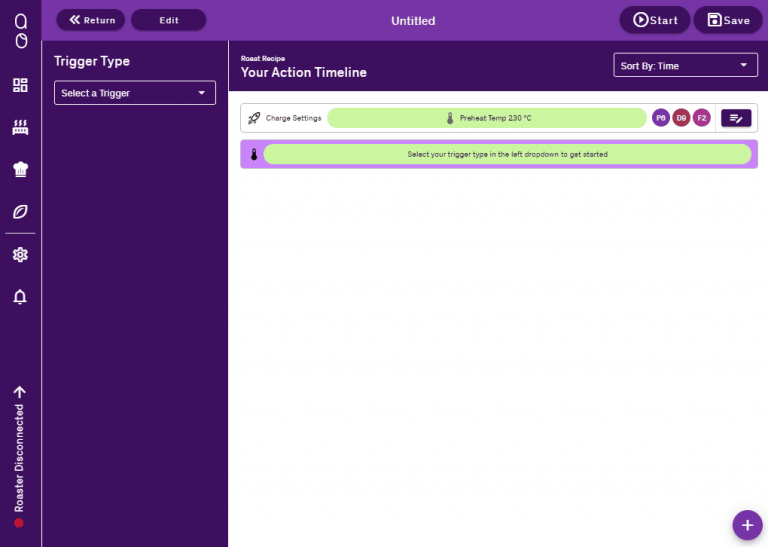Click the P6 power badge
The height and width of the screenshot is (547, 768).
point(661,118)
